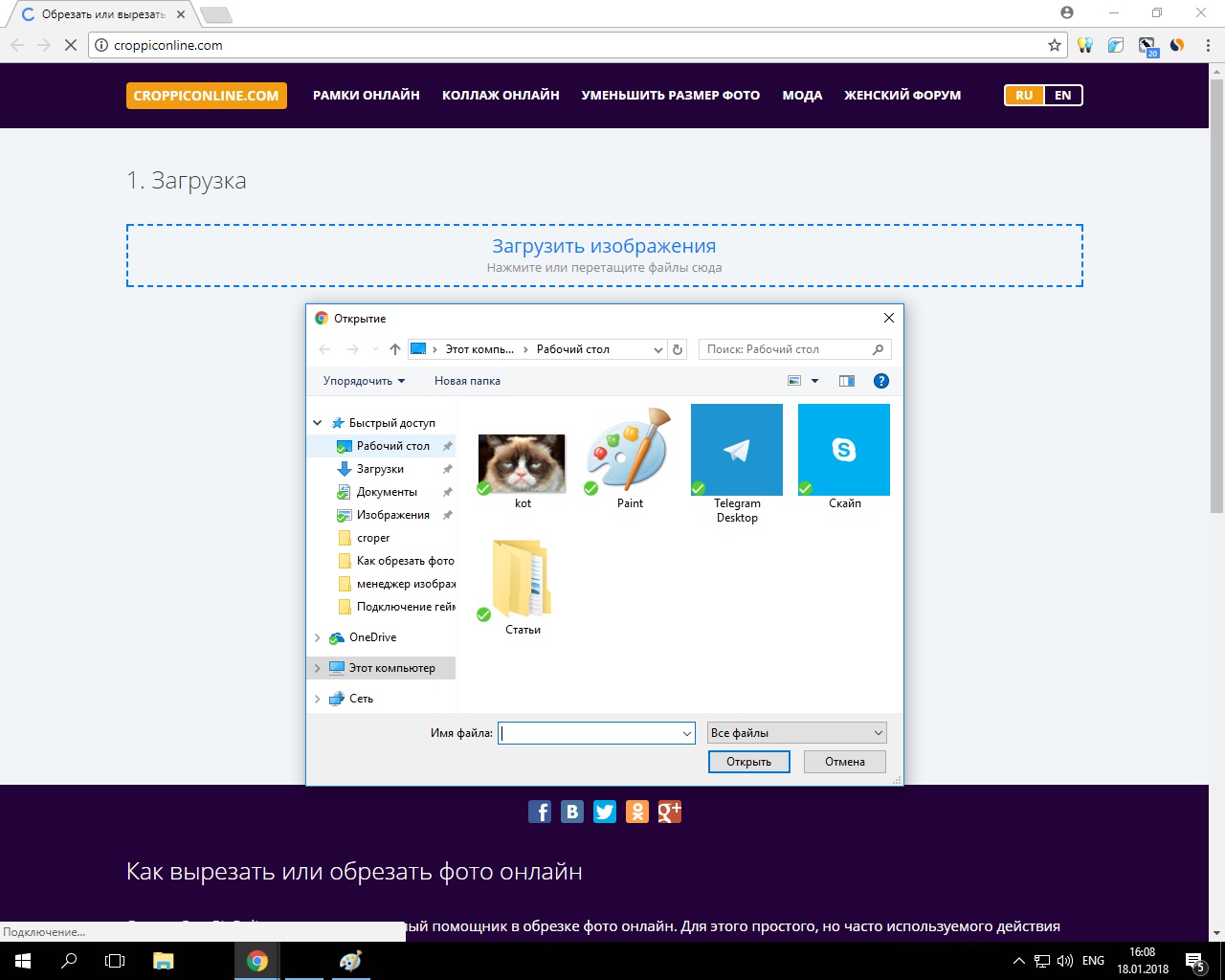Screen dimensions: 1225x980
Task: Expand the address bar path dropdown
Action: (x=658, y=349)
